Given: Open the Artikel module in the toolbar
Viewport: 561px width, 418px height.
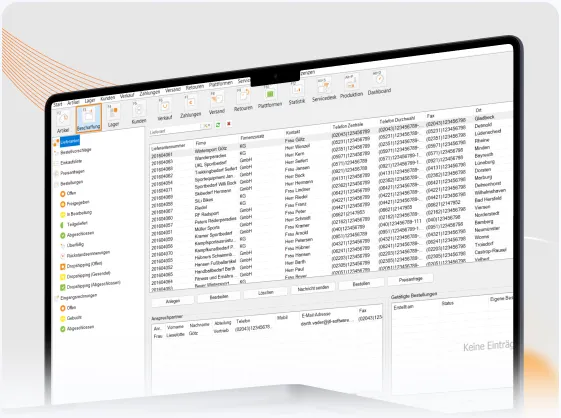Looking at the screenshot, I should tap(63, 122).
